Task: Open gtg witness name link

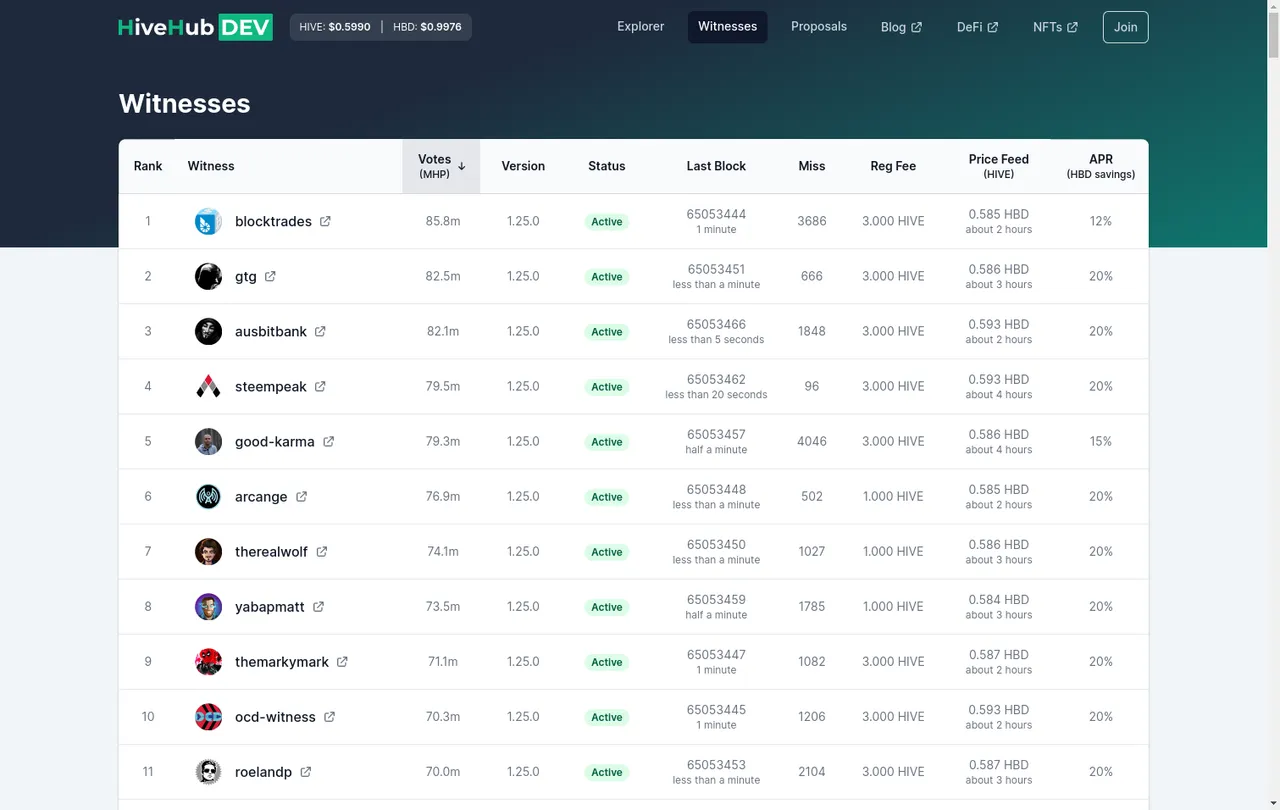Action: pyautogui.click(x=246, y=276)
